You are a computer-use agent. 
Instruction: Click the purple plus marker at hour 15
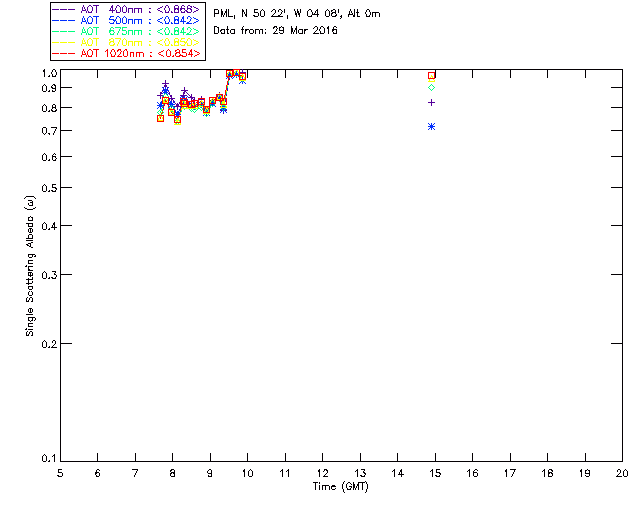coord(431,102)
